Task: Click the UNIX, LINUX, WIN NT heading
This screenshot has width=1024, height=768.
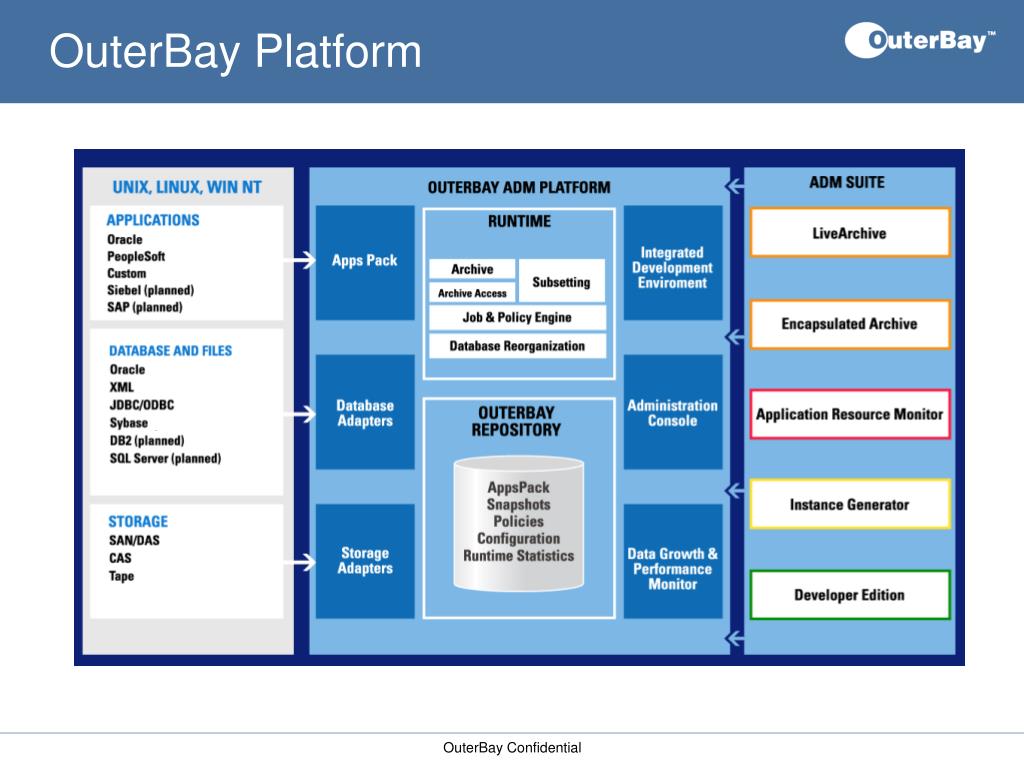Action: tap(187, 187)
